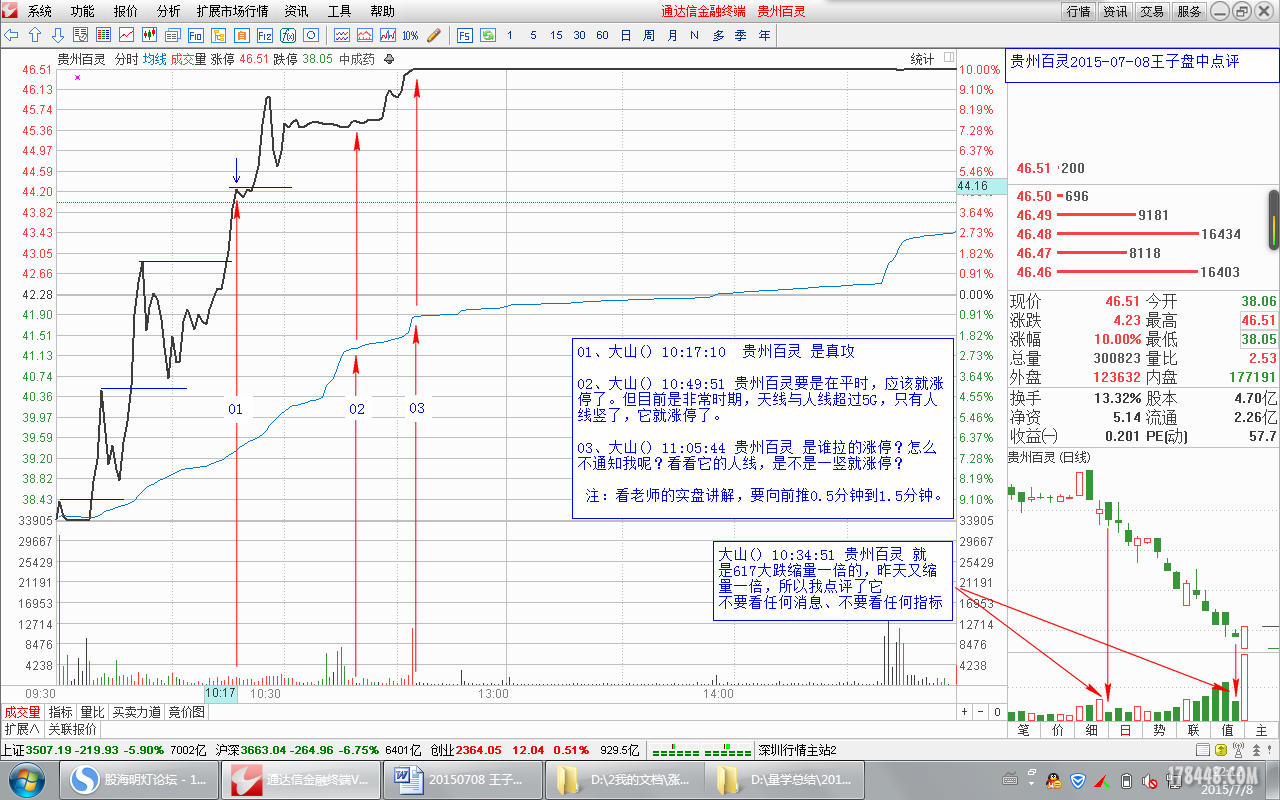
Task: Switch to the 竞价图 tab
Action: pos(186,712)
